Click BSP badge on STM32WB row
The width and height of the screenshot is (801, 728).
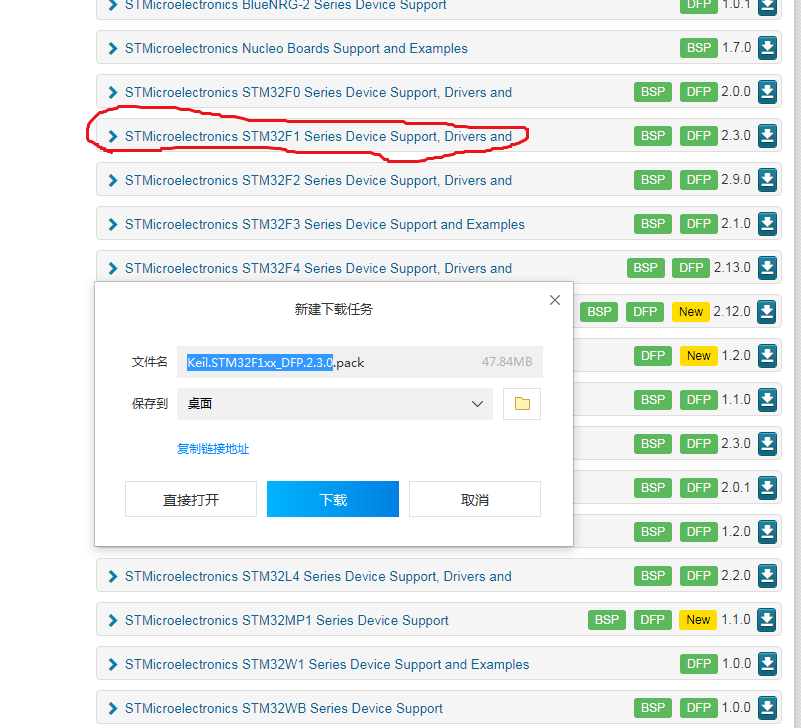pyautogui.click(x=653, y=707)
